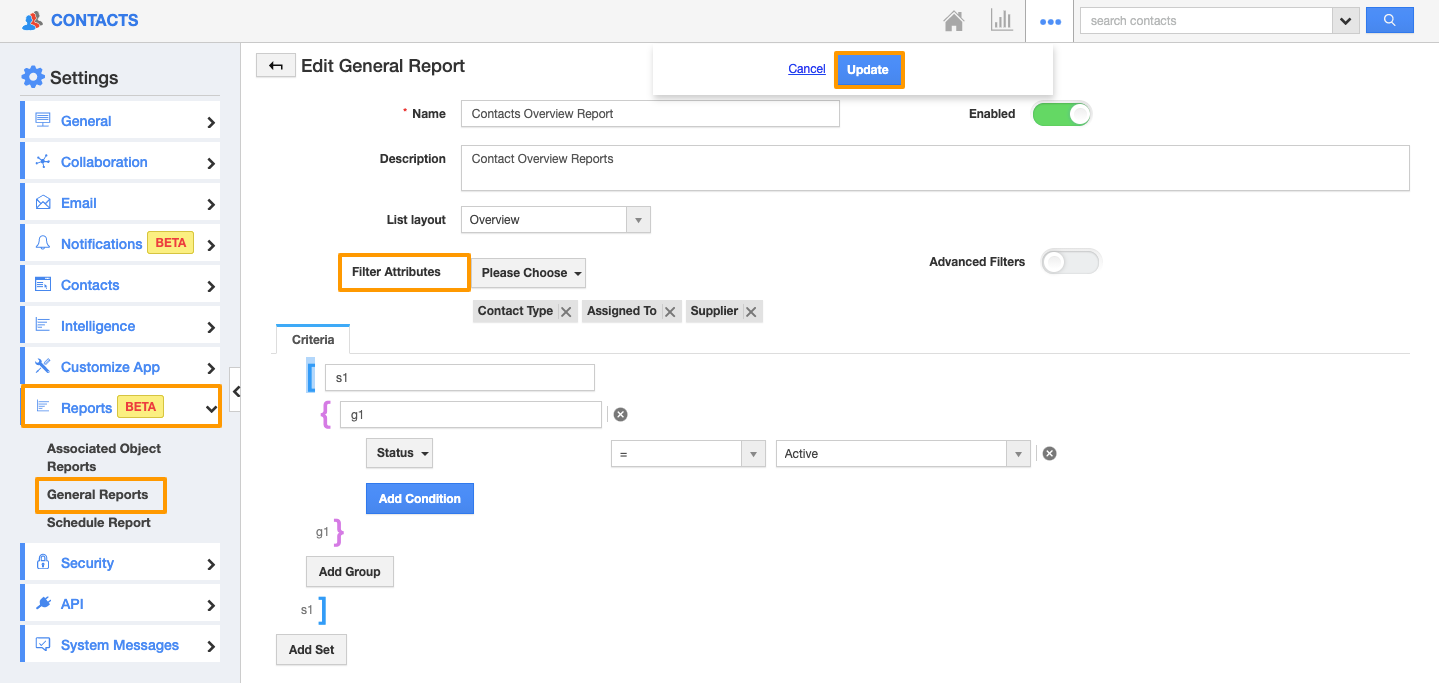This screenshot has height=683, width=1439.
Task: Open the Active value dropdown
Action: coord(902,454)
